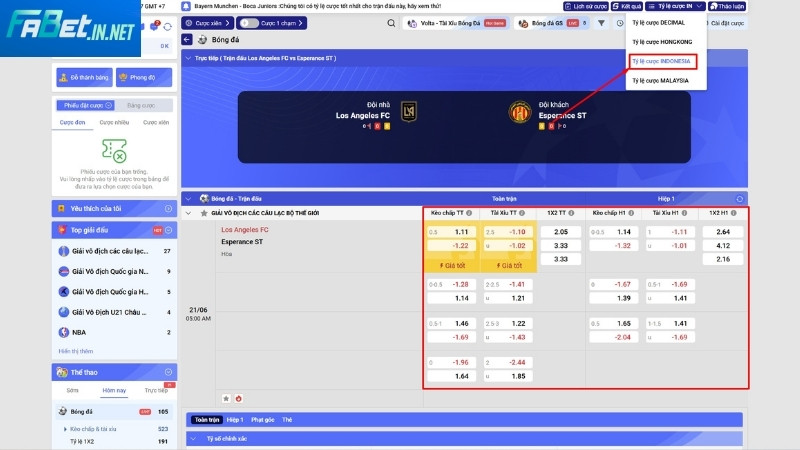Click the clock icon beside the filter
The height and width of the screenshot is (450, 800).
tap(619, 23)
